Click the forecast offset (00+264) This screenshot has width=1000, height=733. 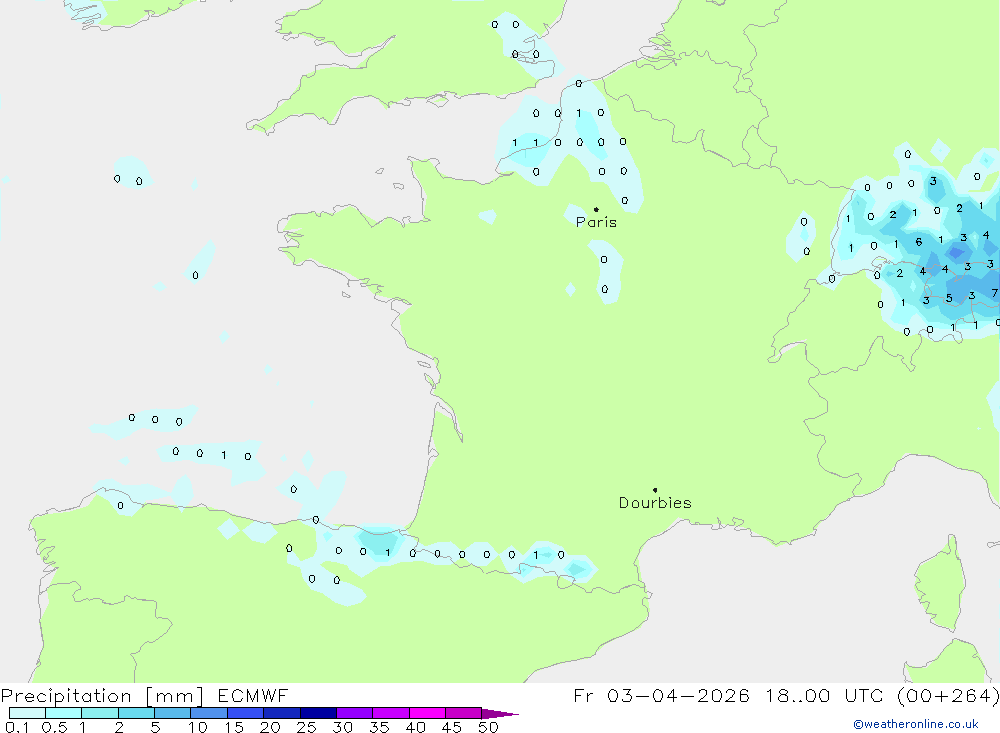point(948,695)
